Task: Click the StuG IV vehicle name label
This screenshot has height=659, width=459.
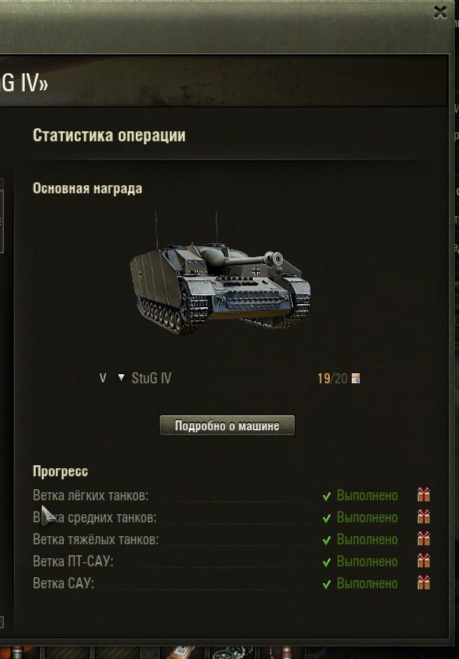Action: (x=151, y=378)
